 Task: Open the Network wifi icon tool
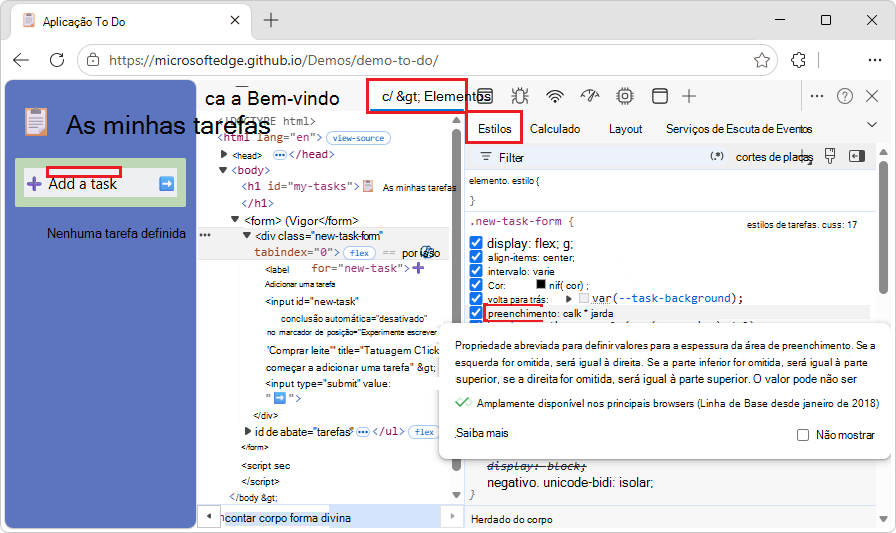point(554,96)
